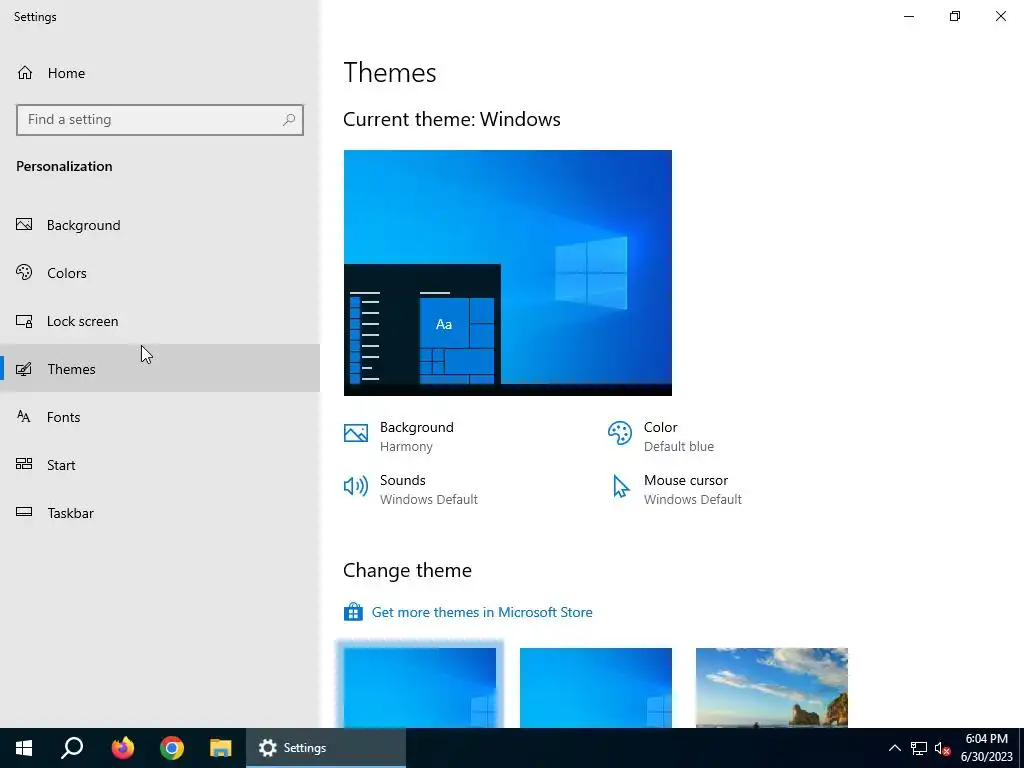
Task: Show hidden system tray icons
Action: 895,748
